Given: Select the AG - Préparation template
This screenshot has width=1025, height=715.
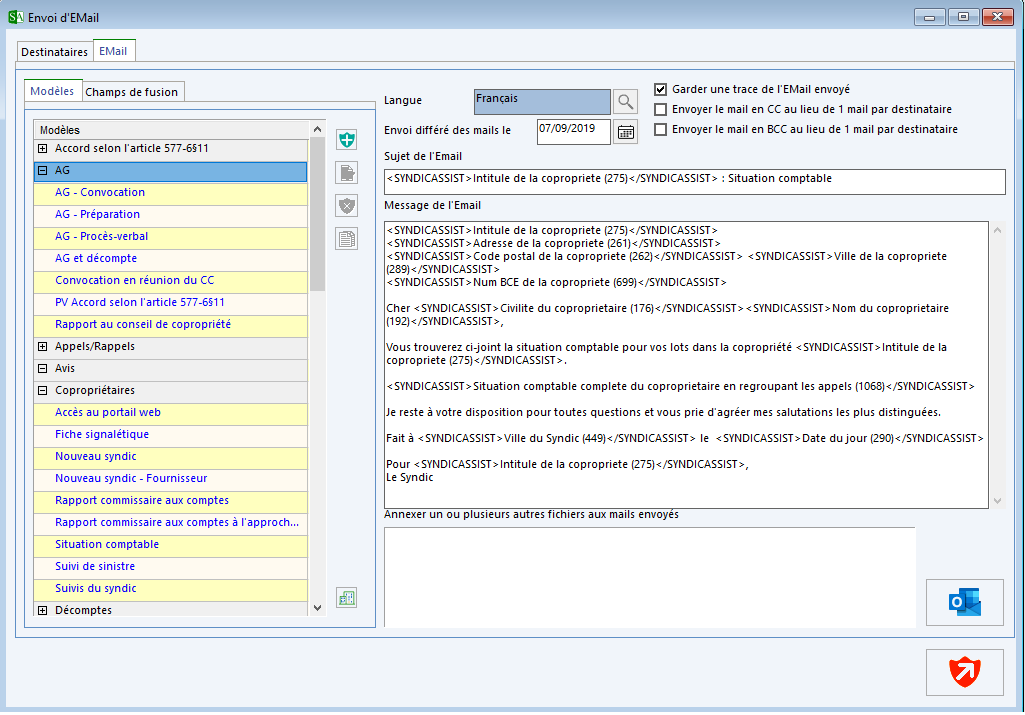Looking at the screenshot, I should pos(171,214).
